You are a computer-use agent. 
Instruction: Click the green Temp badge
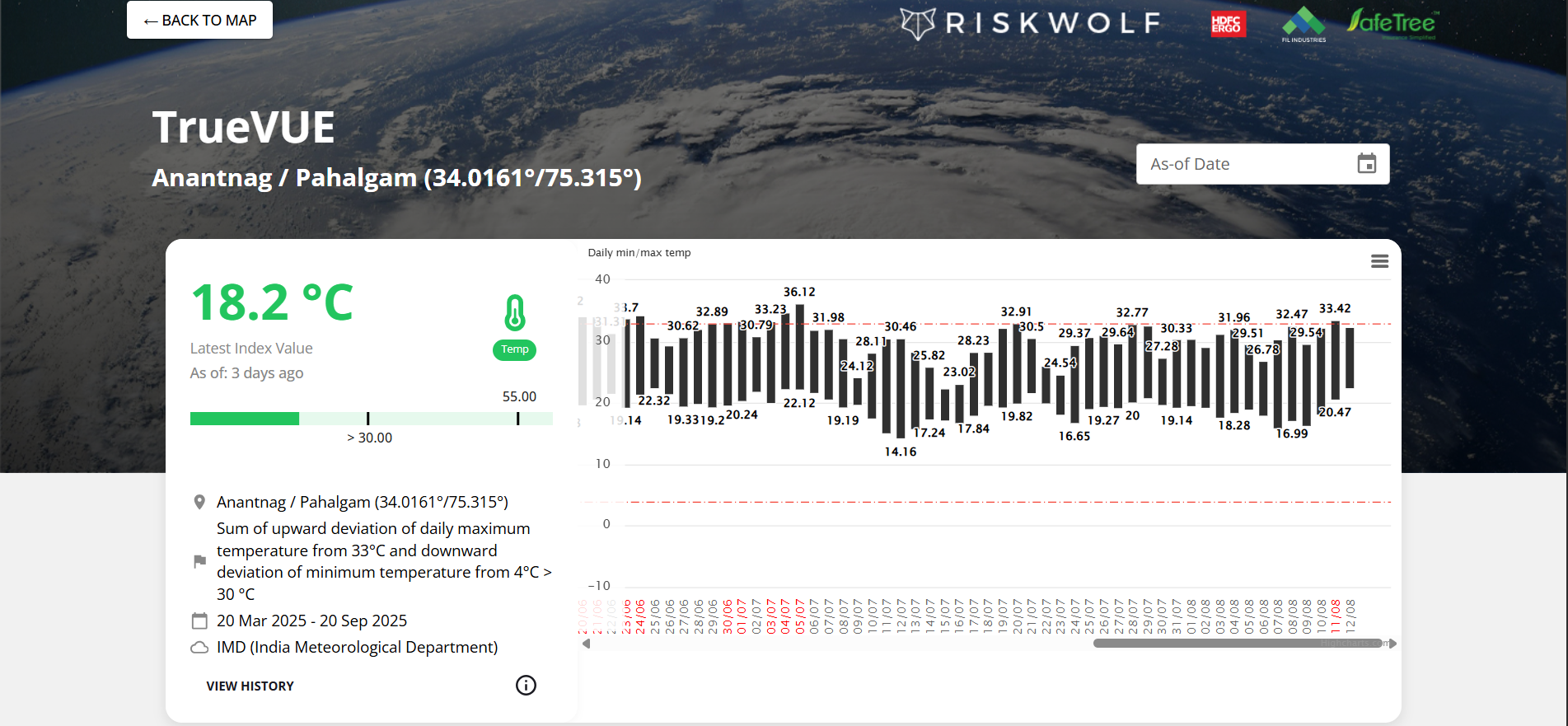(514, 349)
